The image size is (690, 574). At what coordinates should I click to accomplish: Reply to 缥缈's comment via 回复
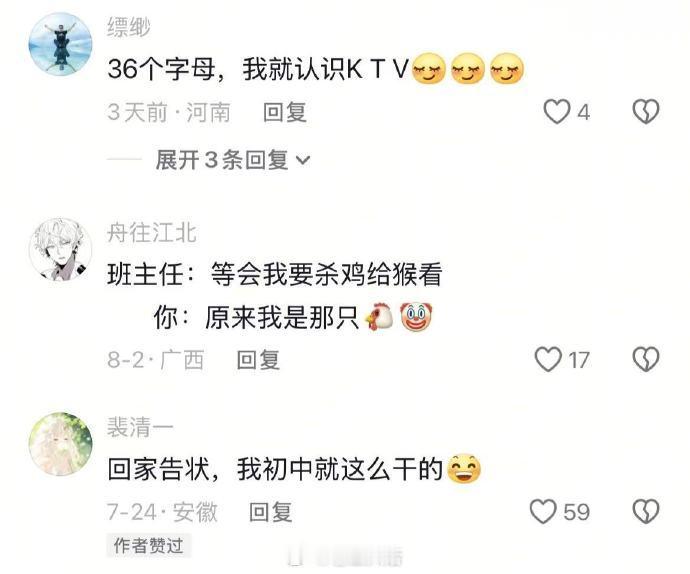[285, 112]
